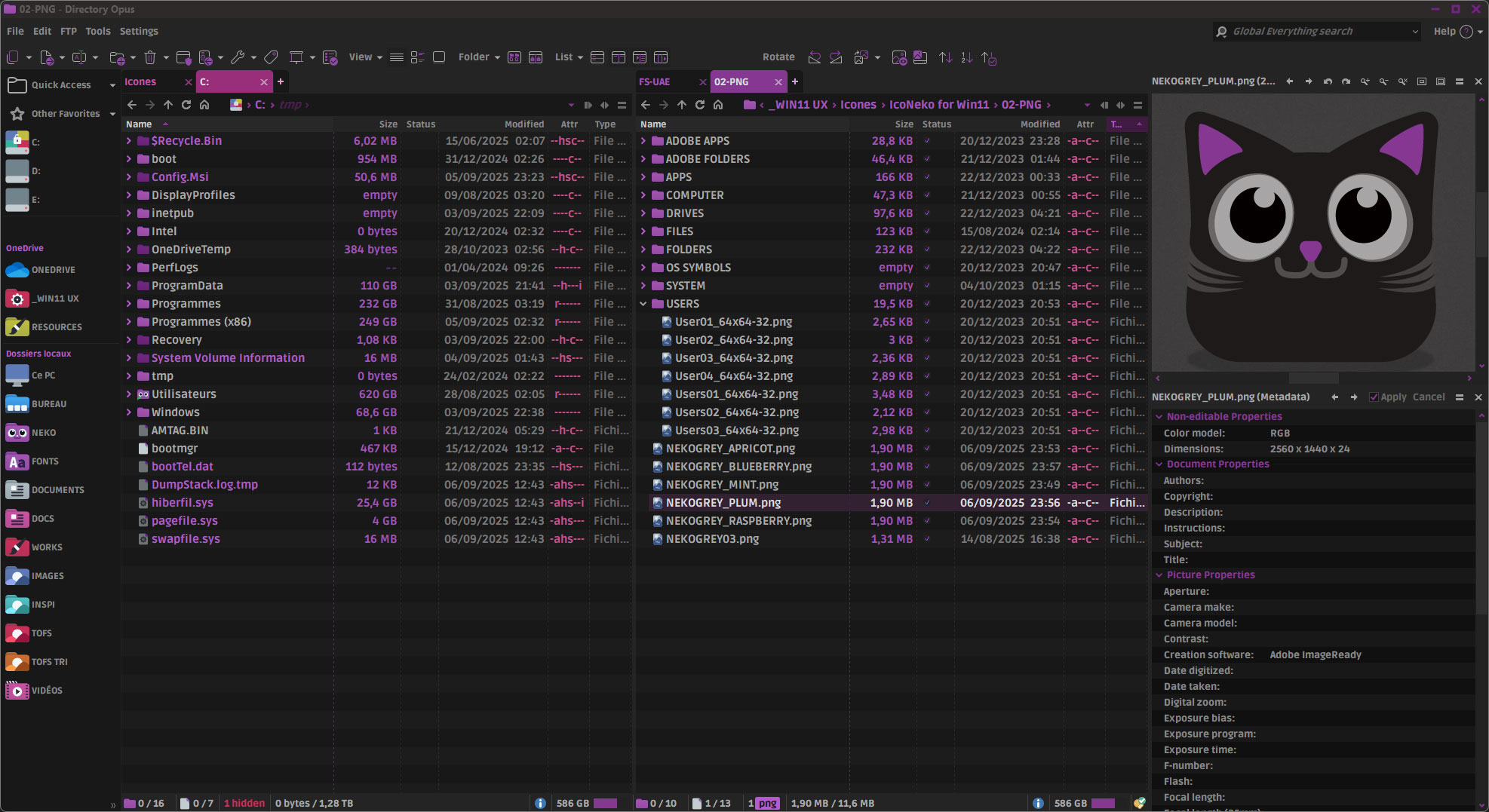The height and width of the screenshot is (812, 1489).
Task: Toggle the Apply checkbox in Metadata panel
Action: coord(1374,397)
